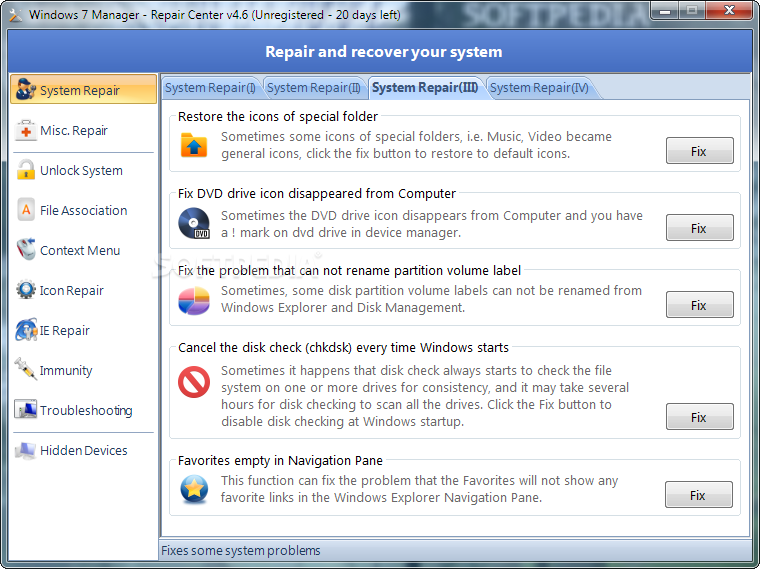Click the File Association letter A icon
The image size is (760, 569).
click(26, 210)
